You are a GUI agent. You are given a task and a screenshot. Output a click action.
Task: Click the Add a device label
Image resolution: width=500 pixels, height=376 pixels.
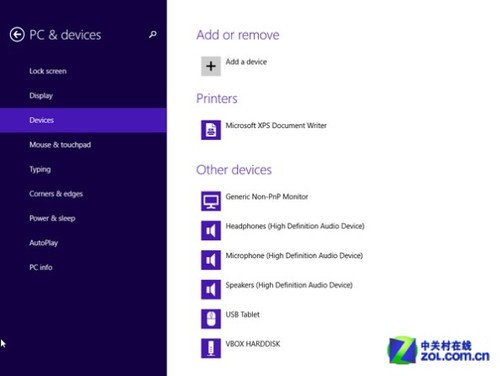click(x=246, y=62)
